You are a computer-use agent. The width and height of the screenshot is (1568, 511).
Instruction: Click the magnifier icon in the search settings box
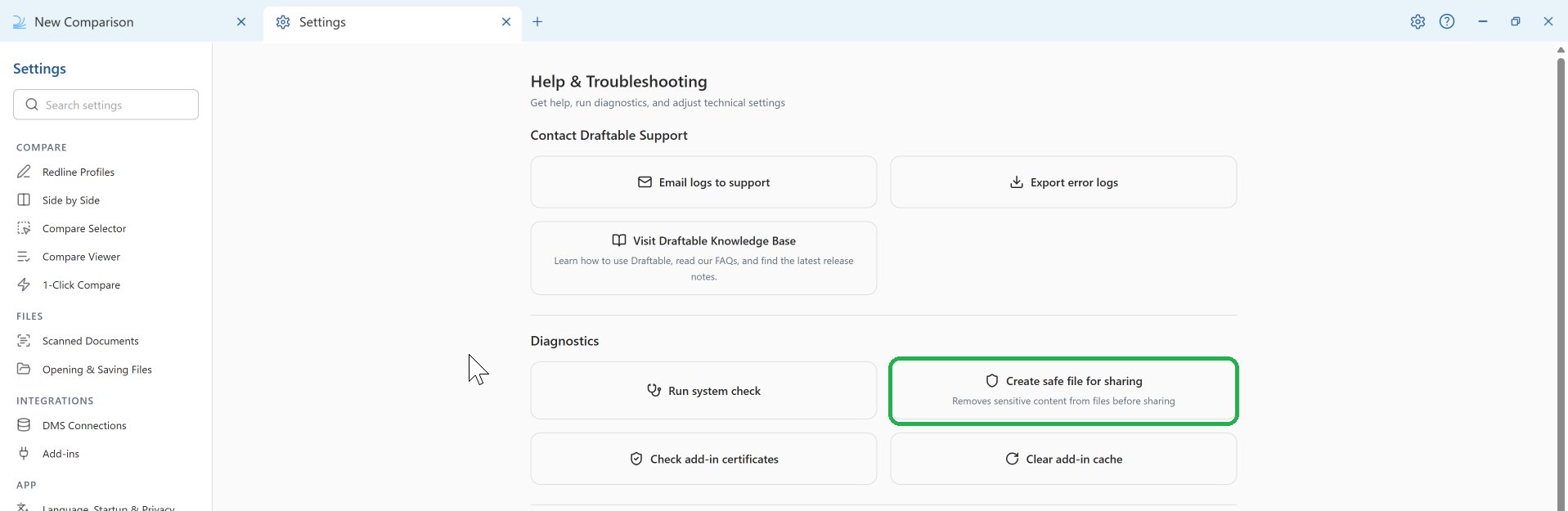point(32,105)
